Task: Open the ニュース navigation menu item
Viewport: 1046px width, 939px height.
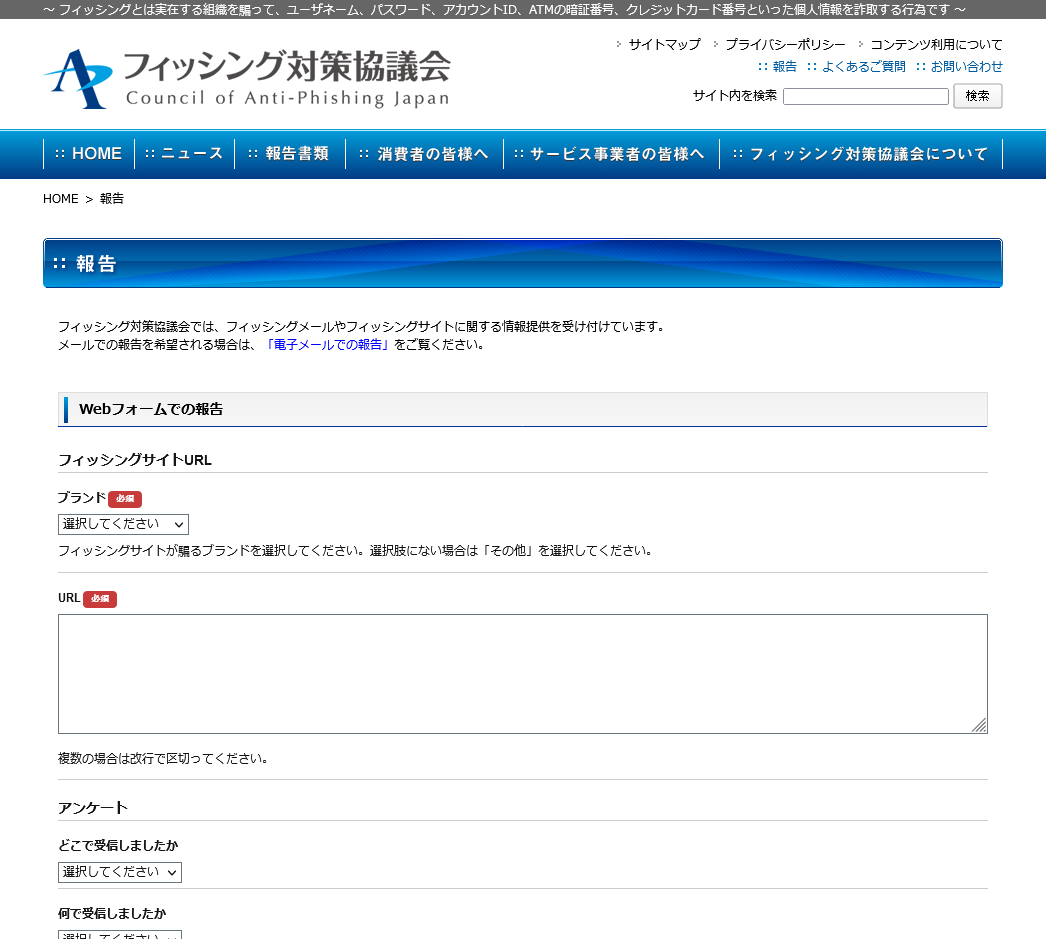Action: 184,154
